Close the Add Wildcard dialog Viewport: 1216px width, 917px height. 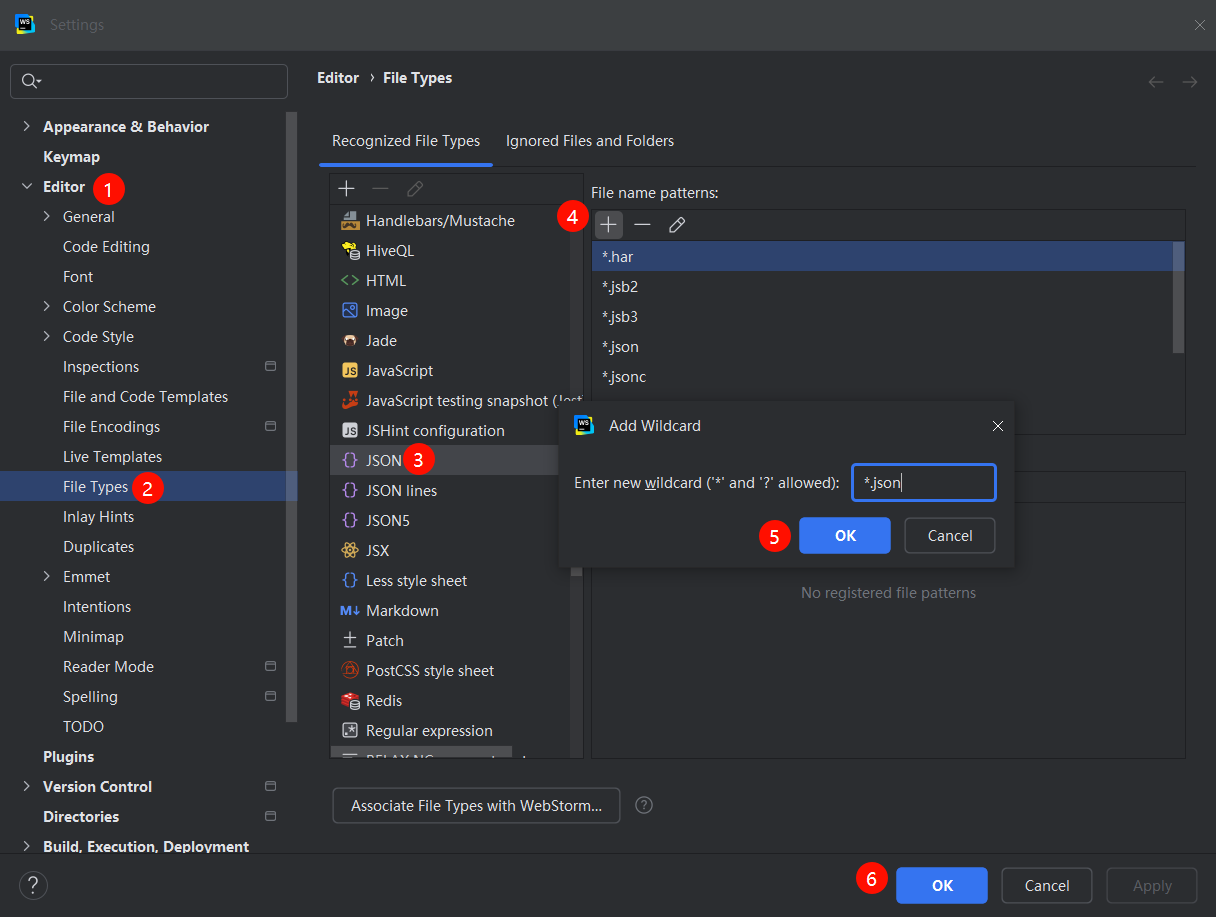(997, 426)
